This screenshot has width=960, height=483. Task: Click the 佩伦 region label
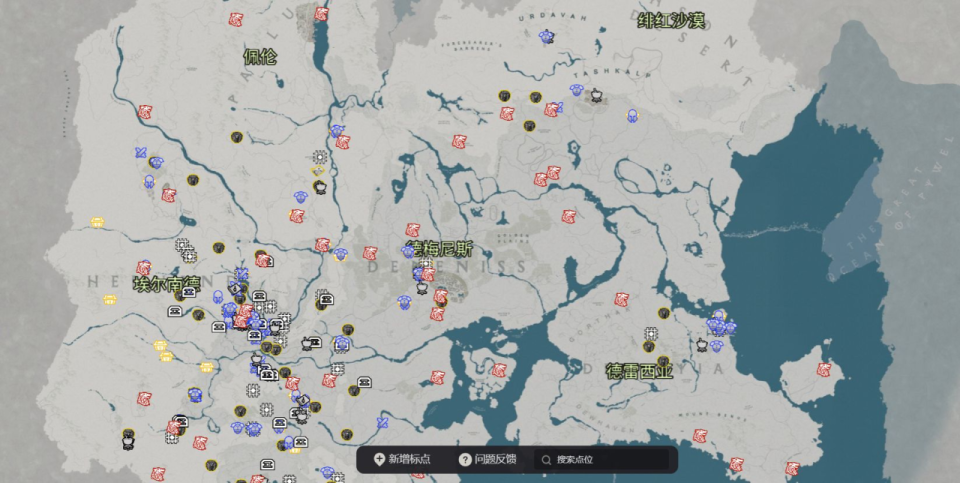pos(260,58)
